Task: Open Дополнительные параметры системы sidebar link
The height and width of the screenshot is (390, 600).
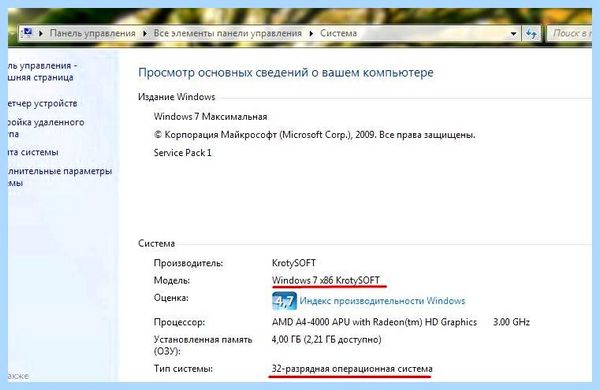Action: 60,176
